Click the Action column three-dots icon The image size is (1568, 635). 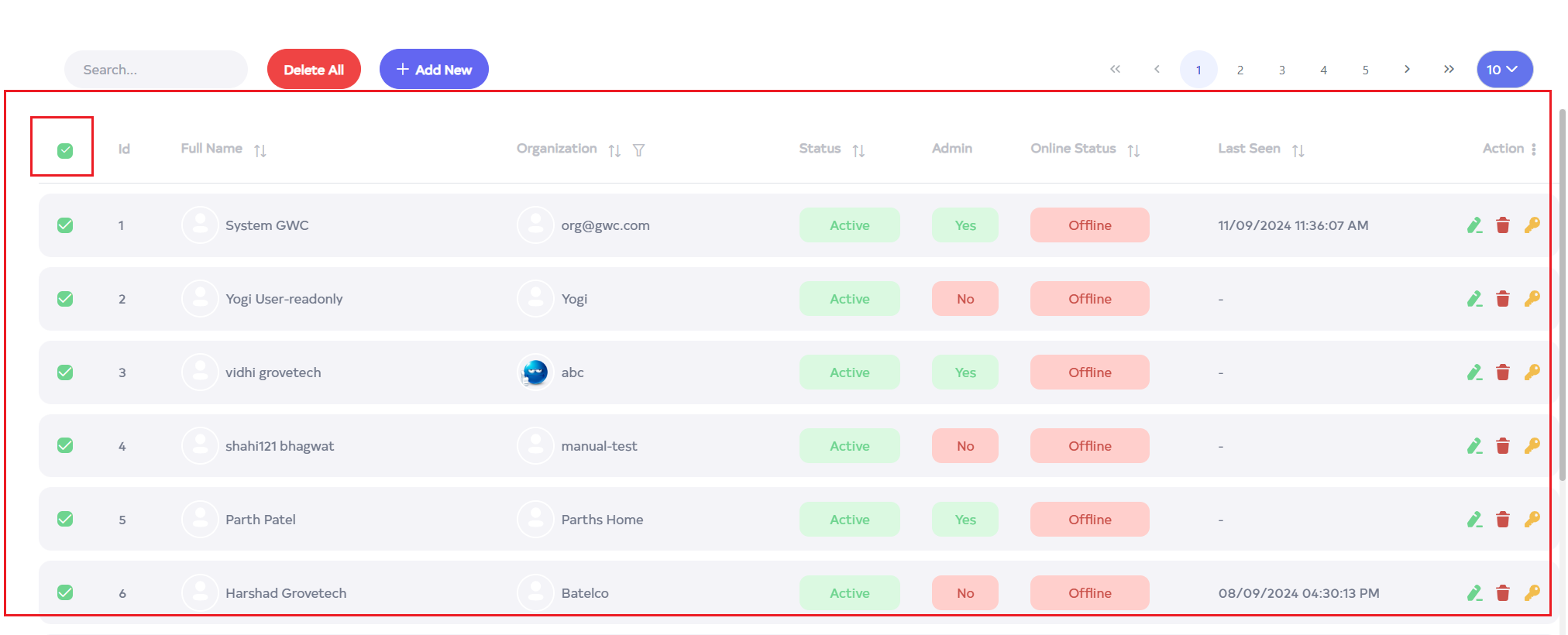[x=1534, y=149]
